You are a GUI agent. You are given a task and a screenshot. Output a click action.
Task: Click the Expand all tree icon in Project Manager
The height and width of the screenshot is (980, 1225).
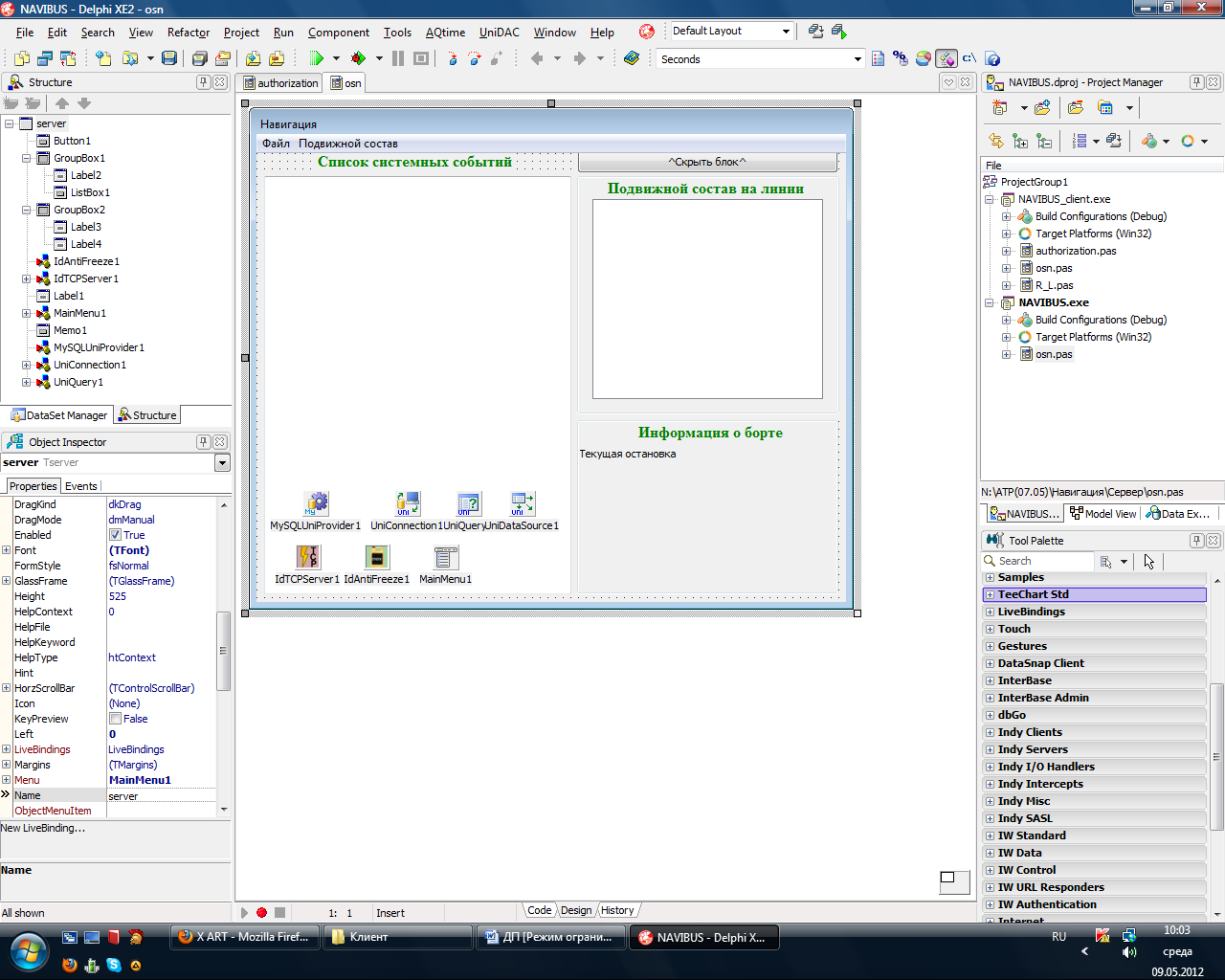pos(1020,141)
